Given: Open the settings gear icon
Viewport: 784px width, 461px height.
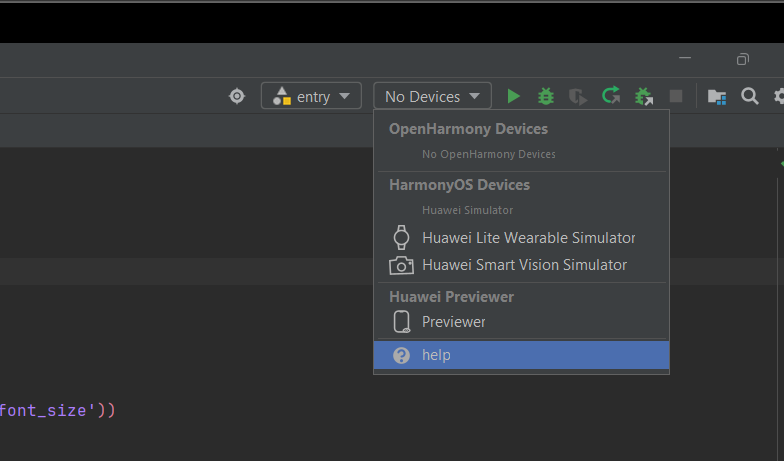Looking at the screenshot, I should (x=779, y=96).
